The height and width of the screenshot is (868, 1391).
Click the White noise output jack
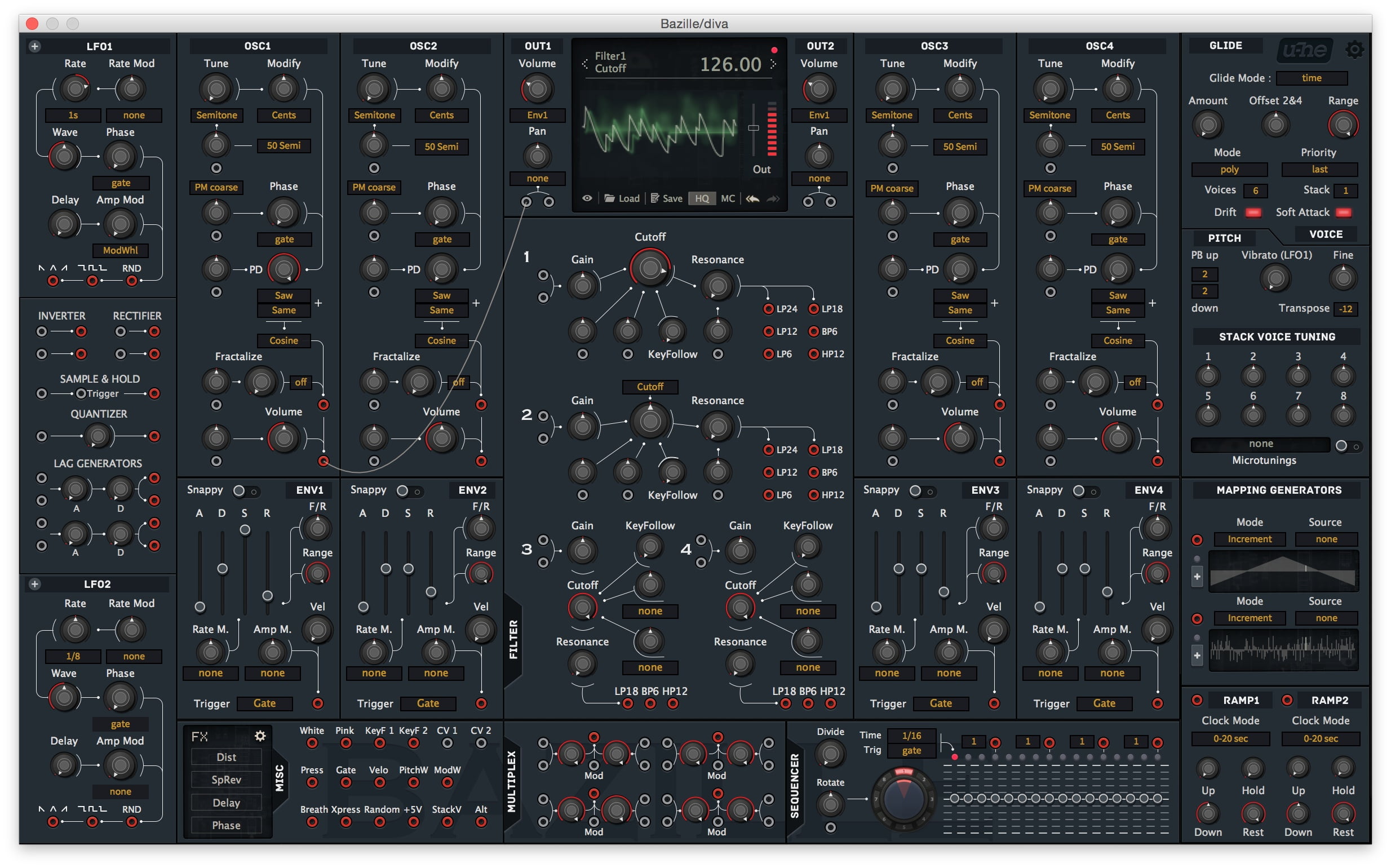click(312, 743)
